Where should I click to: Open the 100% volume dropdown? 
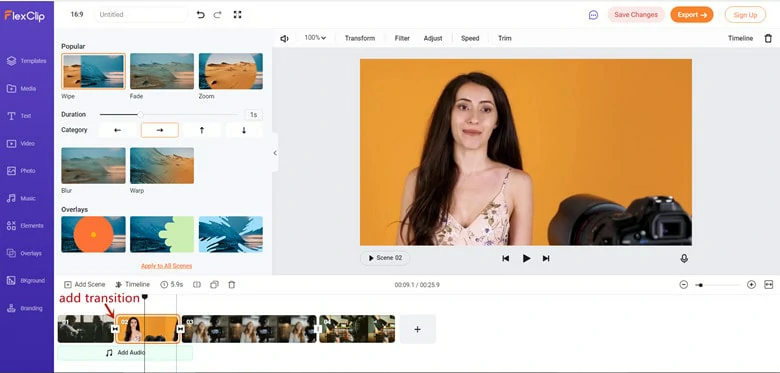(315, 38)
